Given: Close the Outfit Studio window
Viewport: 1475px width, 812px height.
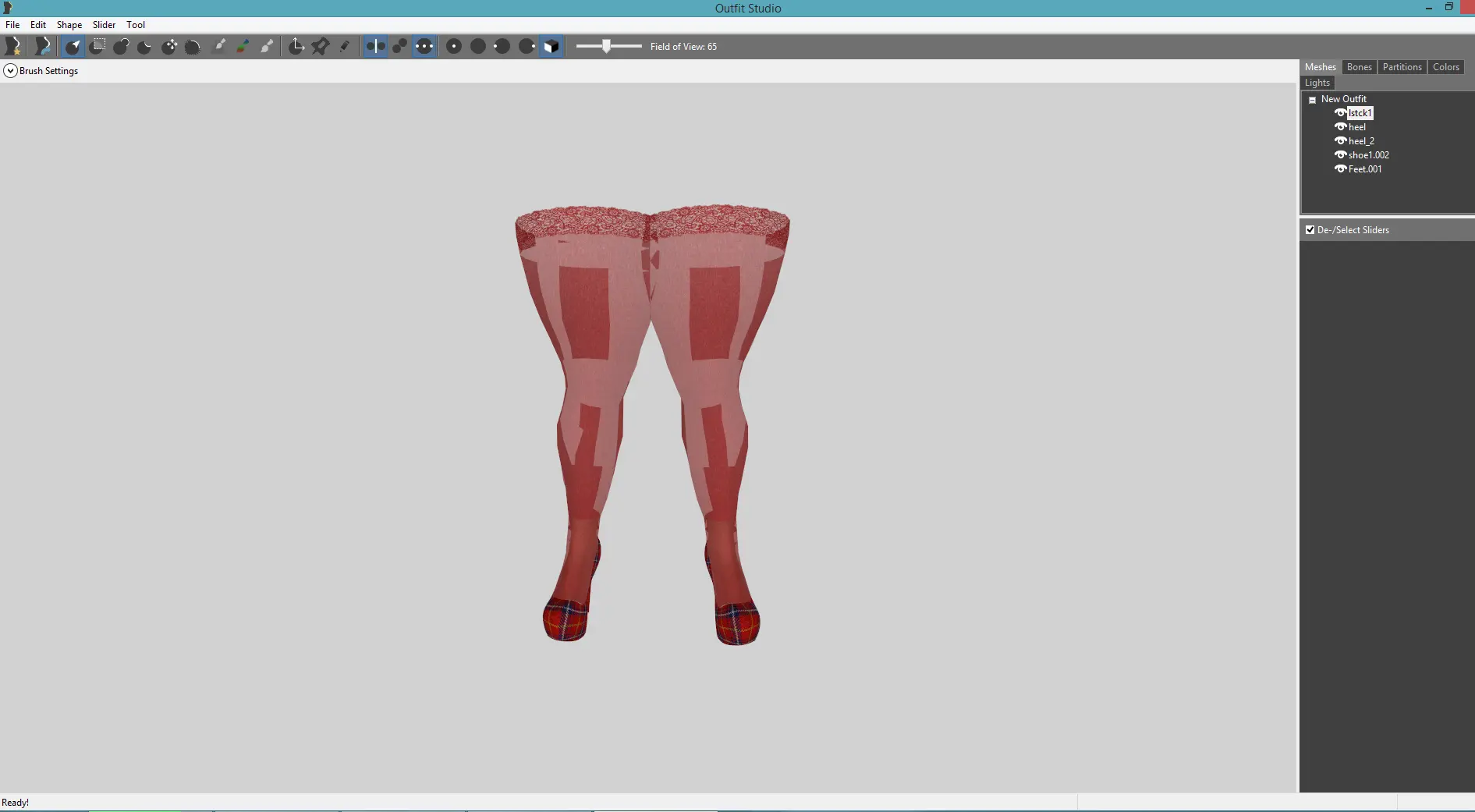Looking at the screenshot, I should point(1467,8).
